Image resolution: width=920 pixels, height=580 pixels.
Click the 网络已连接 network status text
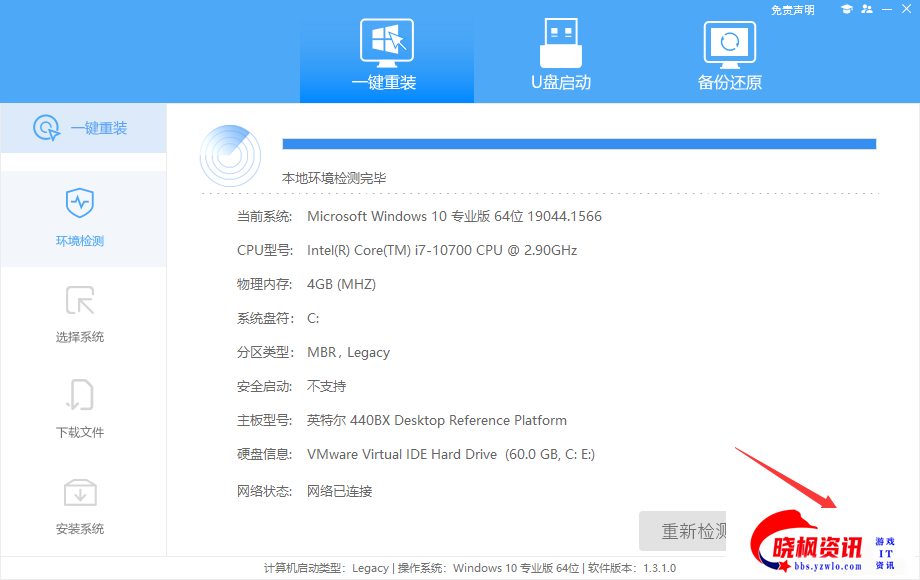339,491
